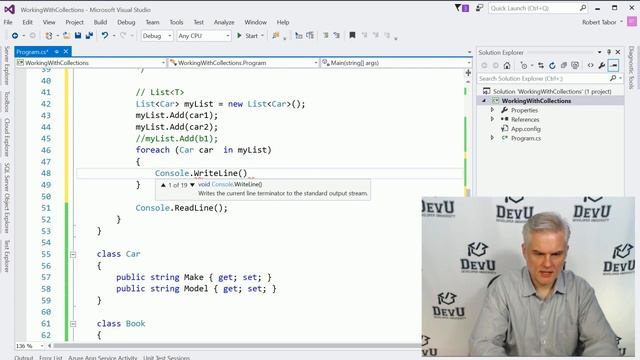Viewport: 640px width, 360px height.
Task: Click the New Project toolbar icon
Action: tap(49, 36)
